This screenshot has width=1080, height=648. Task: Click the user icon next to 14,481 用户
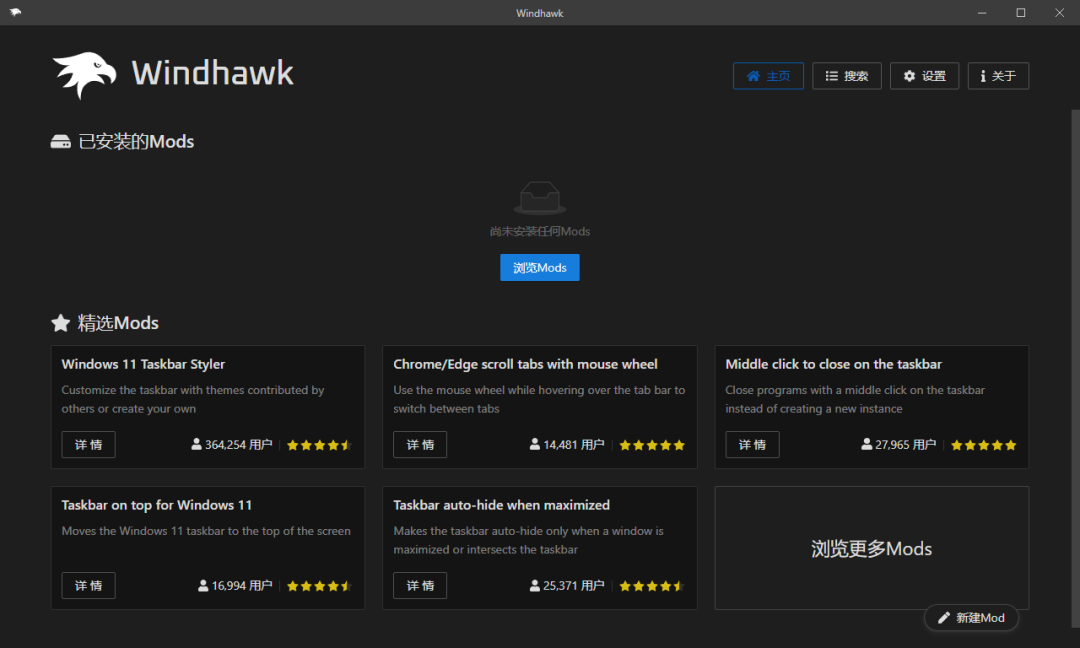[x=534, y=444]
